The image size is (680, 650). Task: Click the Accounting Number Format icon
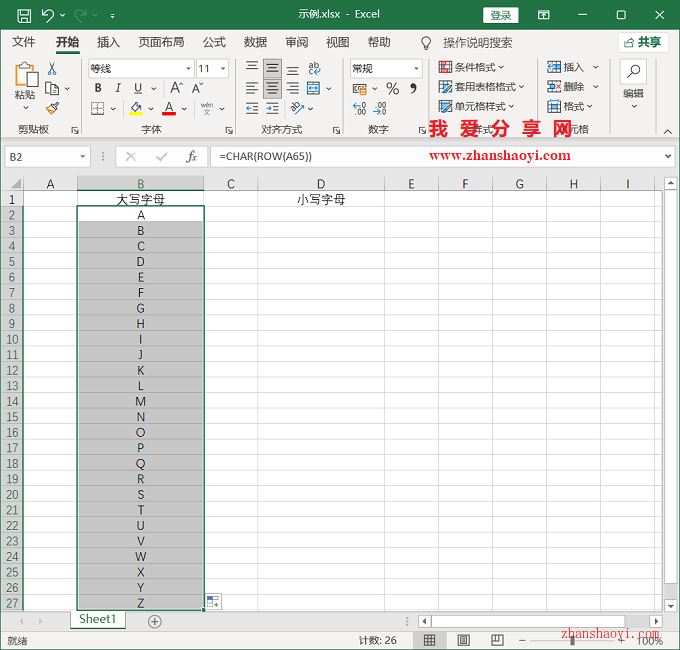tap(360, 88)
